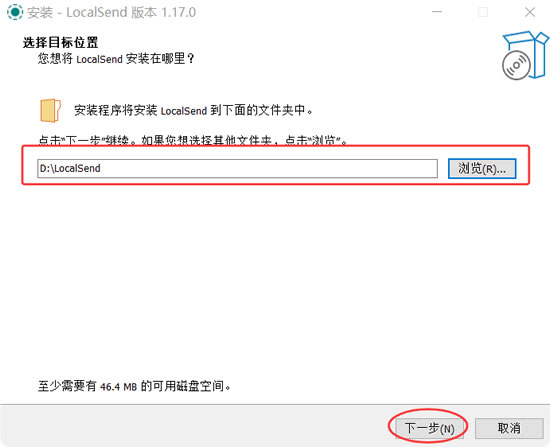Click the blue installer box icon
550x447 pixels.
pos(526,55)
